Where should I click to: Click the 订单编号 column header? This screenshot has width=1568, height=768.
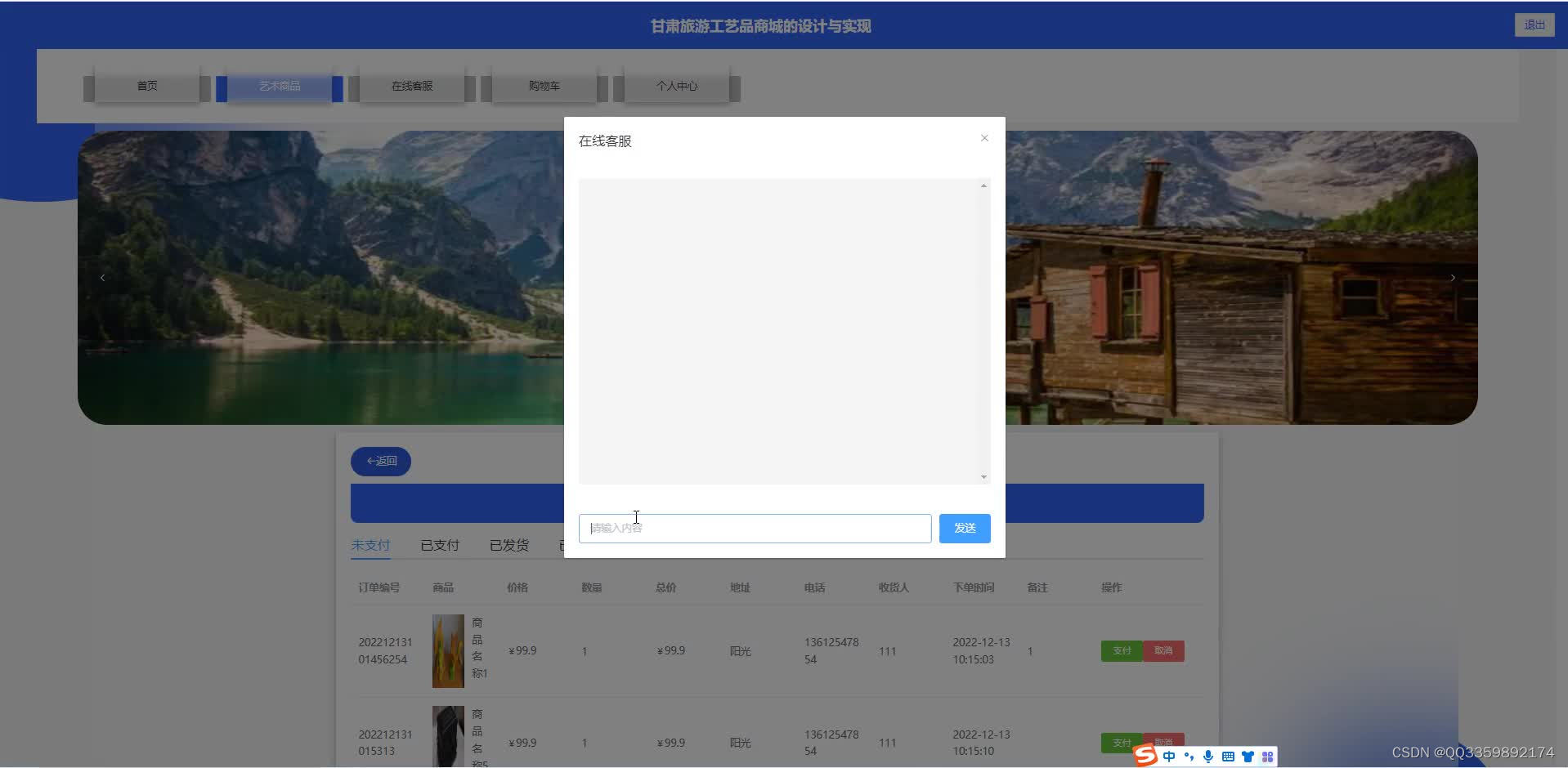click(x=379, y=587)
